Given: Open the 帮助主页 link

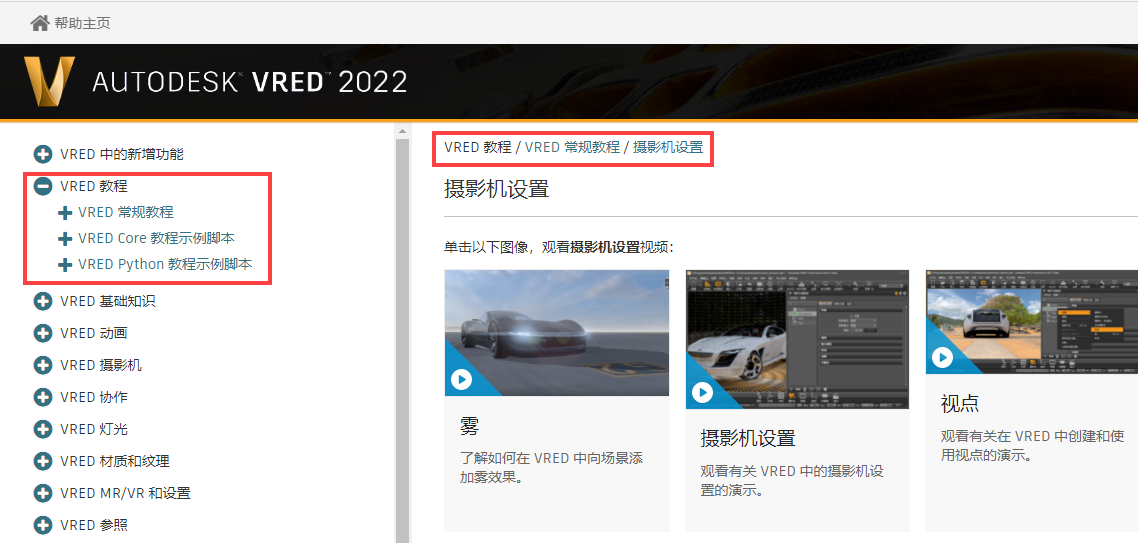Looking at the screenshot, I should click(x=82, y=23).
